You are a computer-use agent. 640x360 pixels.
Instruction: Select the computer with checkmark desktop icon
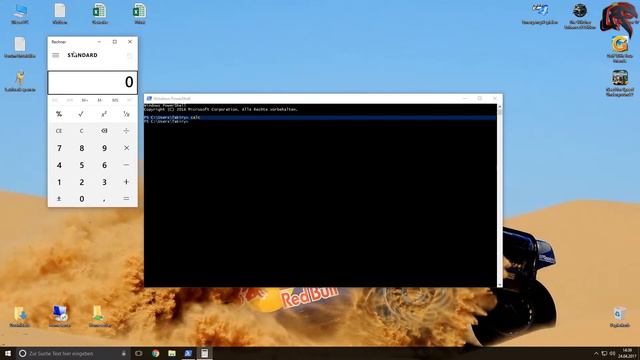tap(60, 316)
